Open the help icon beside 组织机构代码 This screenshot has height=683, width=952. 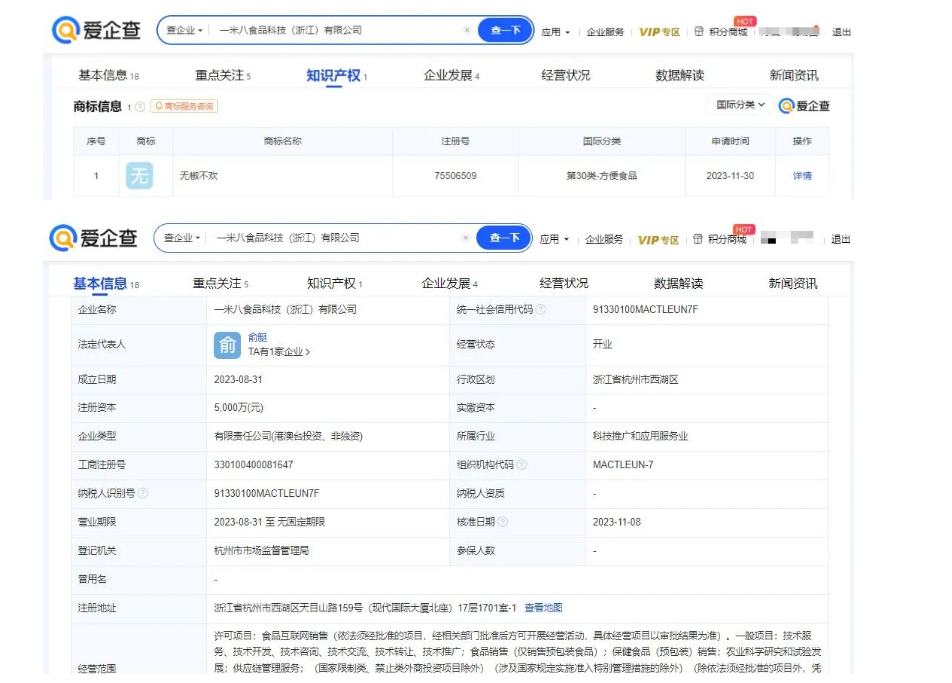tap(521, 465)
